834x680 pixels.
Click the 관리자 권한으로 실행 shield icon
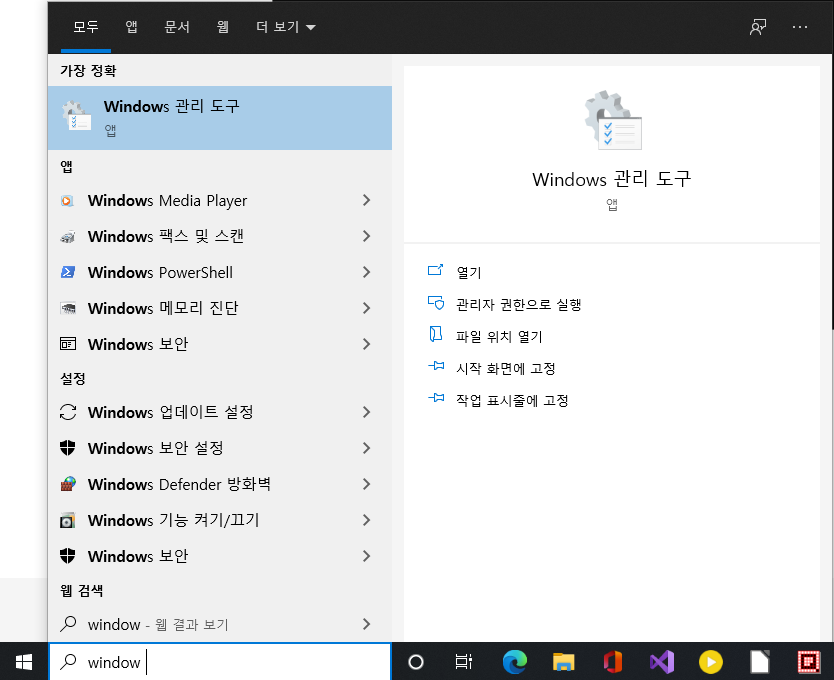436,303
